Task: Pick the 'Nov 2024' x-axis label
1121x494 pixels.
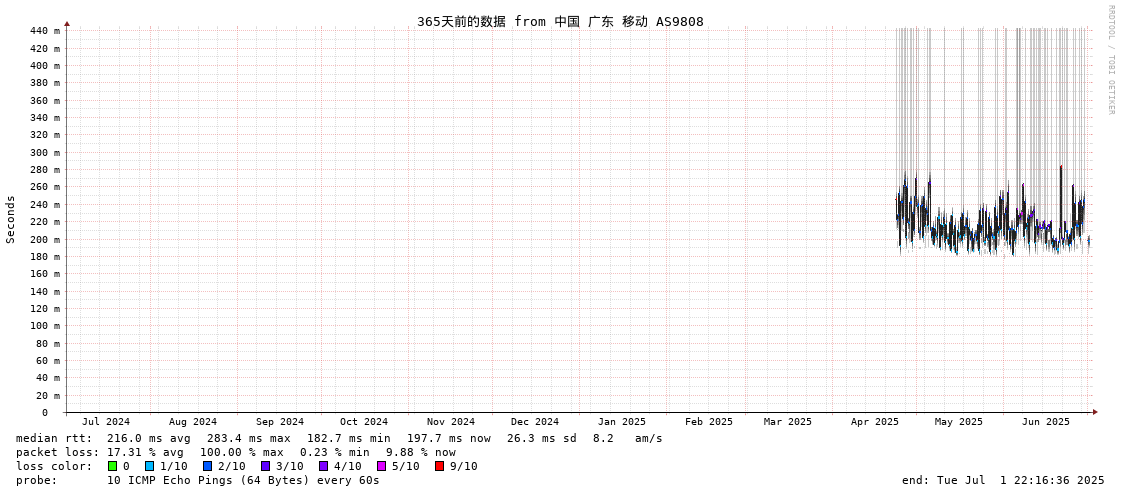Action: 450,422
